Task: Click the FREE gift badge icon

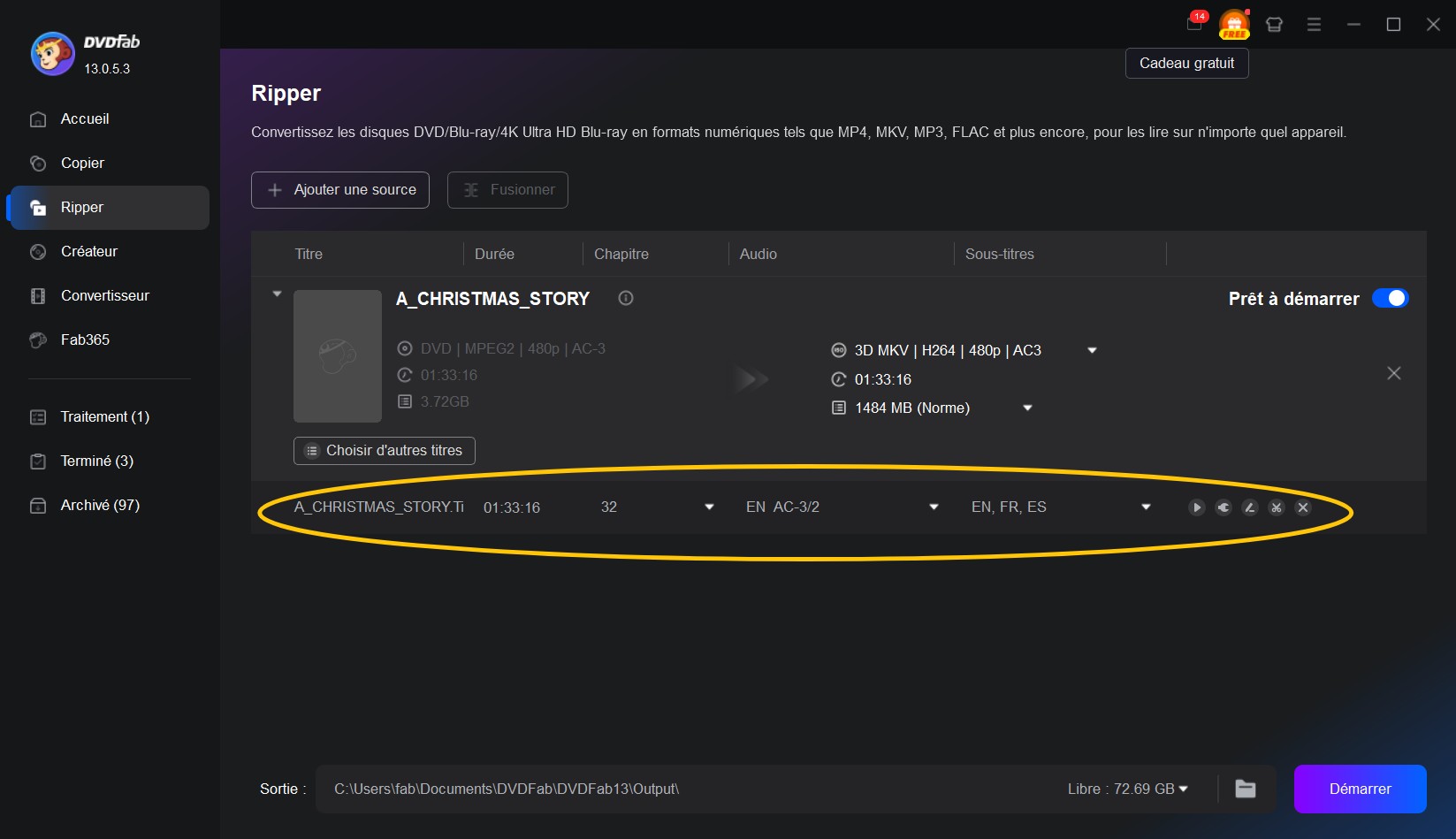Action: coord(1232,24)
